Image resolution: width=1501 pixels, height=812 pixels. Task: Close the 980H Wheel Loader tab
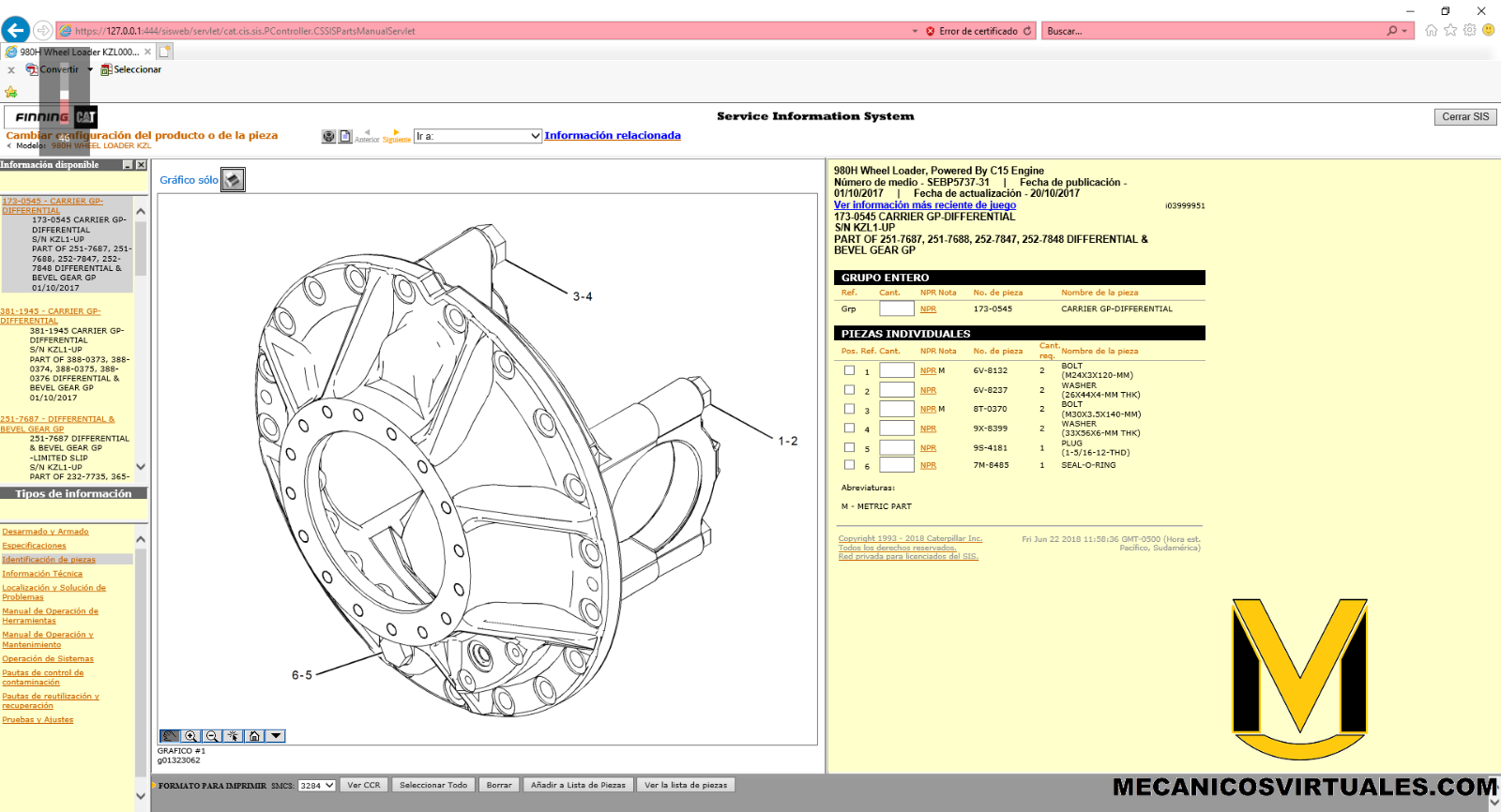pos(147,53)
